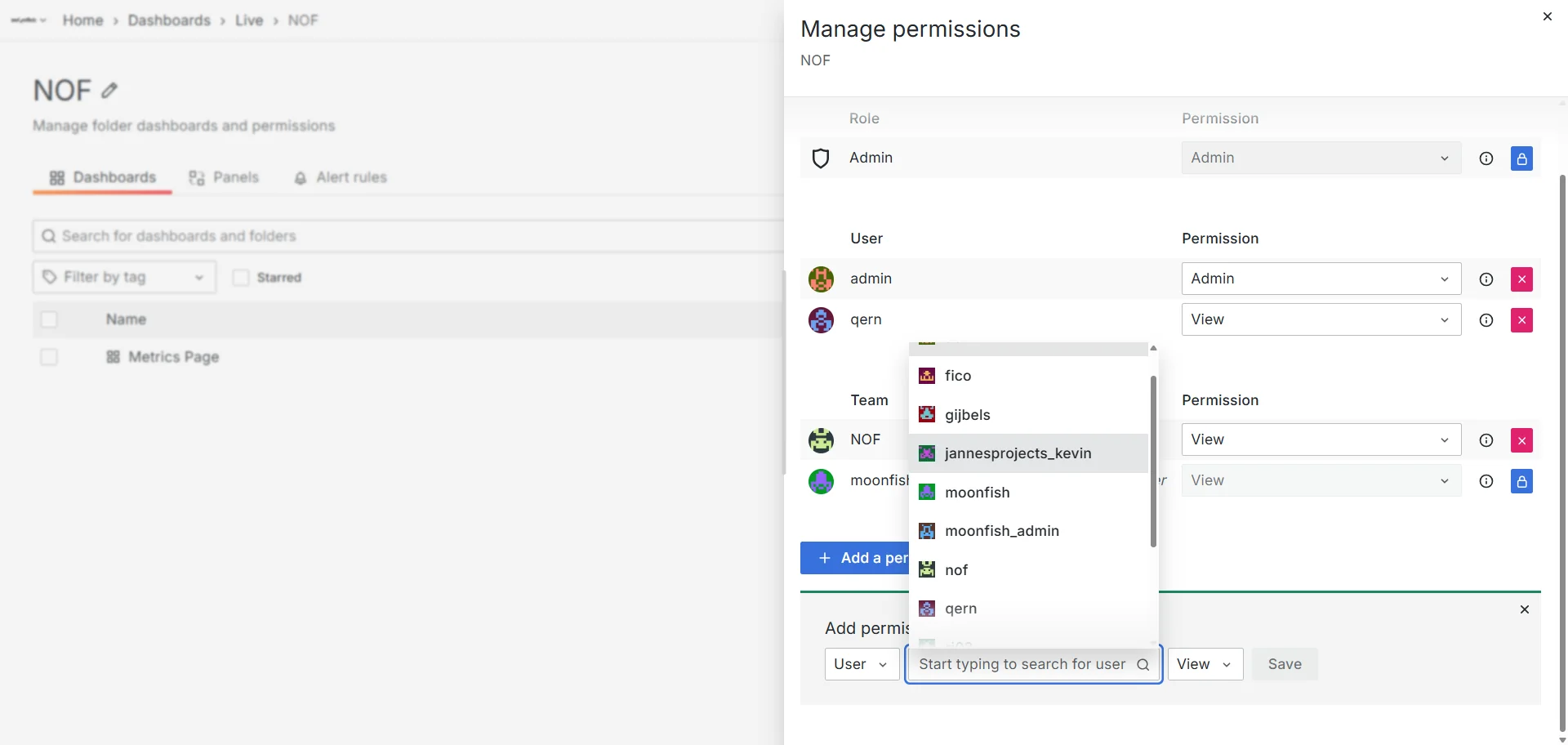Toggle the Starred checkbox

pyautogui.click(x=241, y=278)
